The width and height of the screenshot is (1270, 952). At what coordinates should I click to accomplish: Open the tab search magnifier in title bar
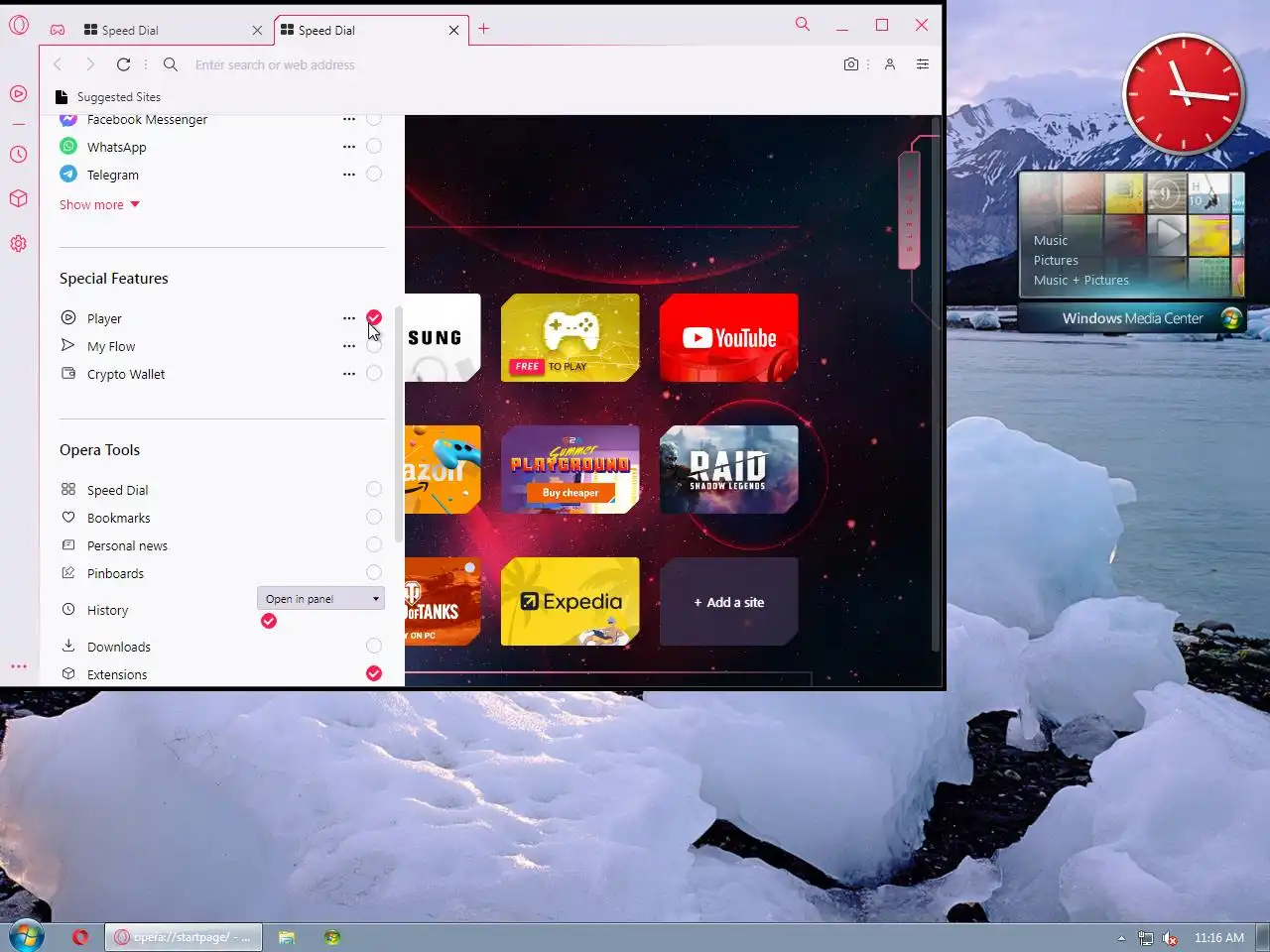pyautogui.click(x=803, y=24)
